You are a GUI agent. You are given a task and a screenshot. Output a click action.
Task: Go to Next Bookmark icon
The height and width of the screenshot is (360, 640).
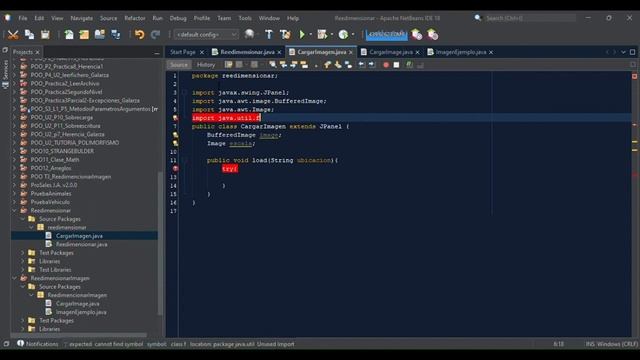point(338,64)
